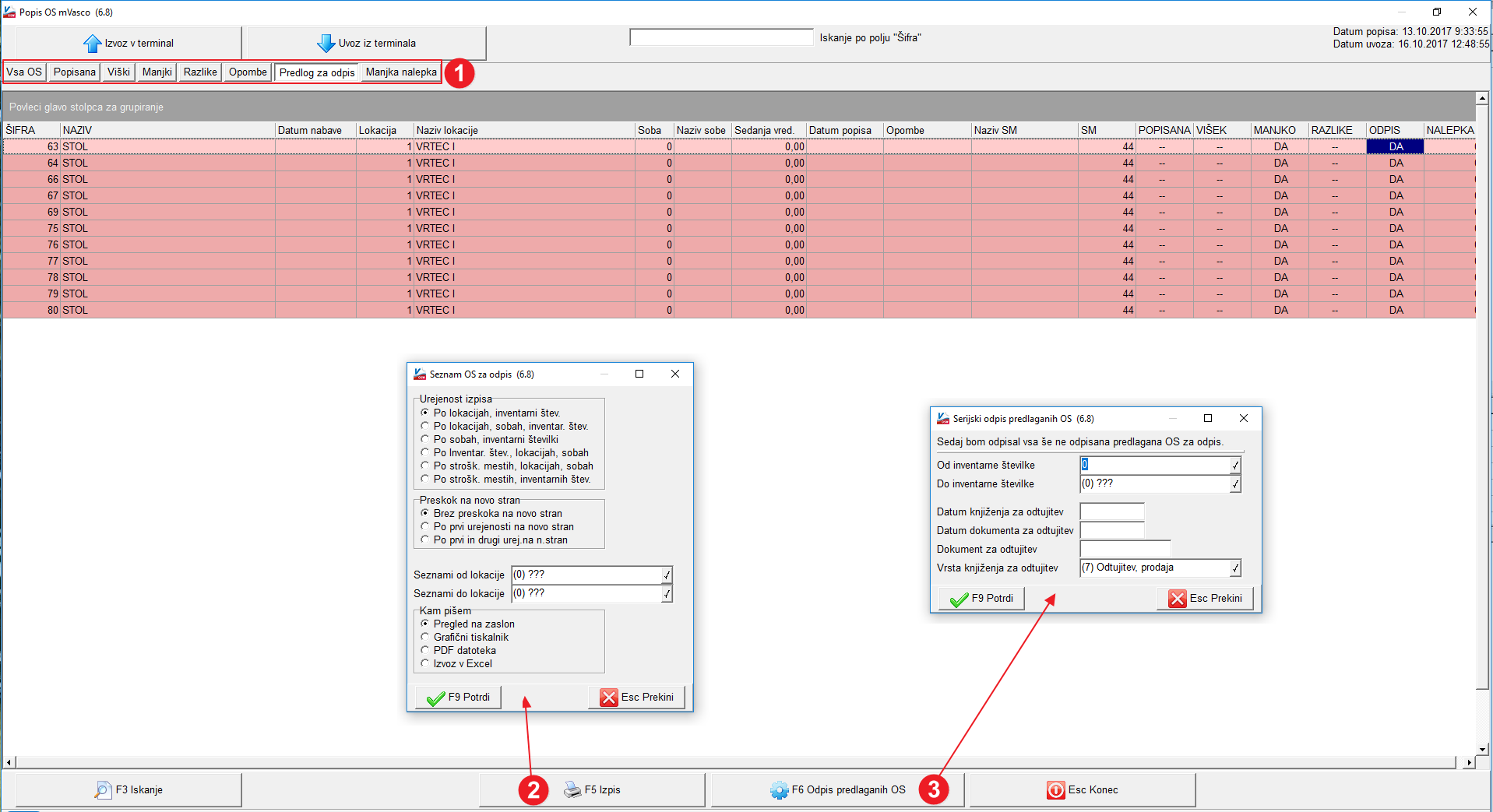The height and width of the screenshot is (812, 1493).
Task: Switch to Predlog za odpis tab
Action: point(317,73)
